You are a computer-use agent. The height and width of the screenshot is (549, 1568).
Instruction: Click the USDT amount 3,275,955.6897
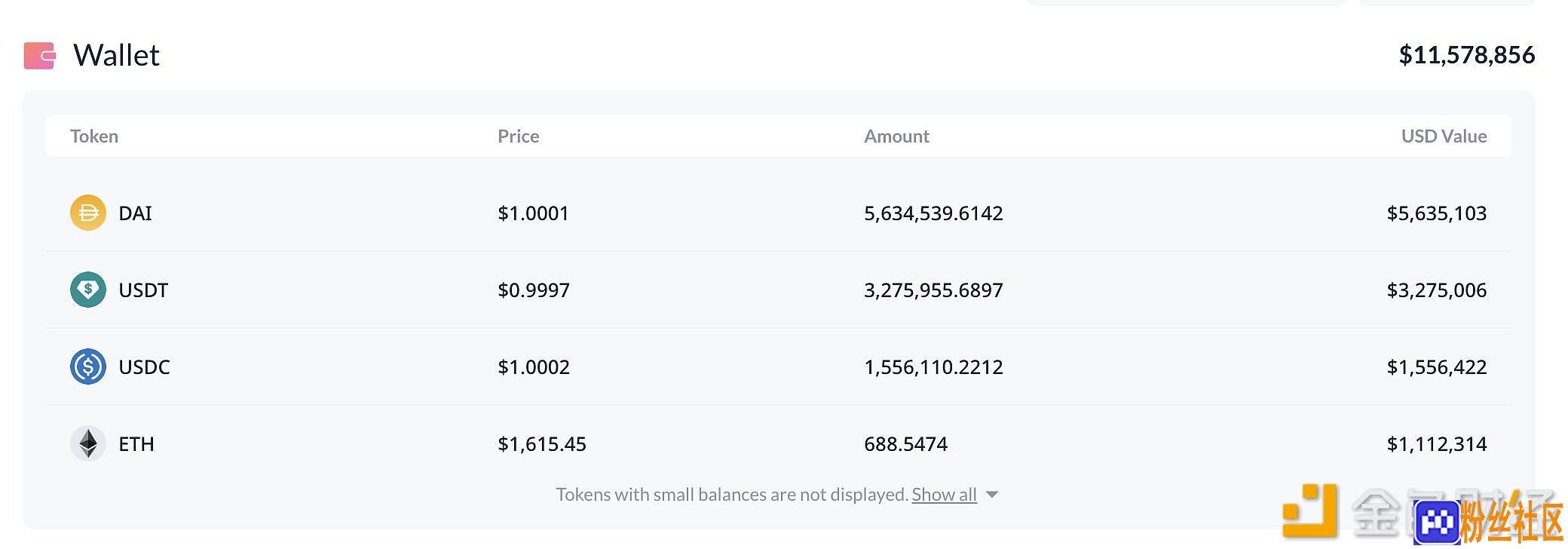[933, 290]
